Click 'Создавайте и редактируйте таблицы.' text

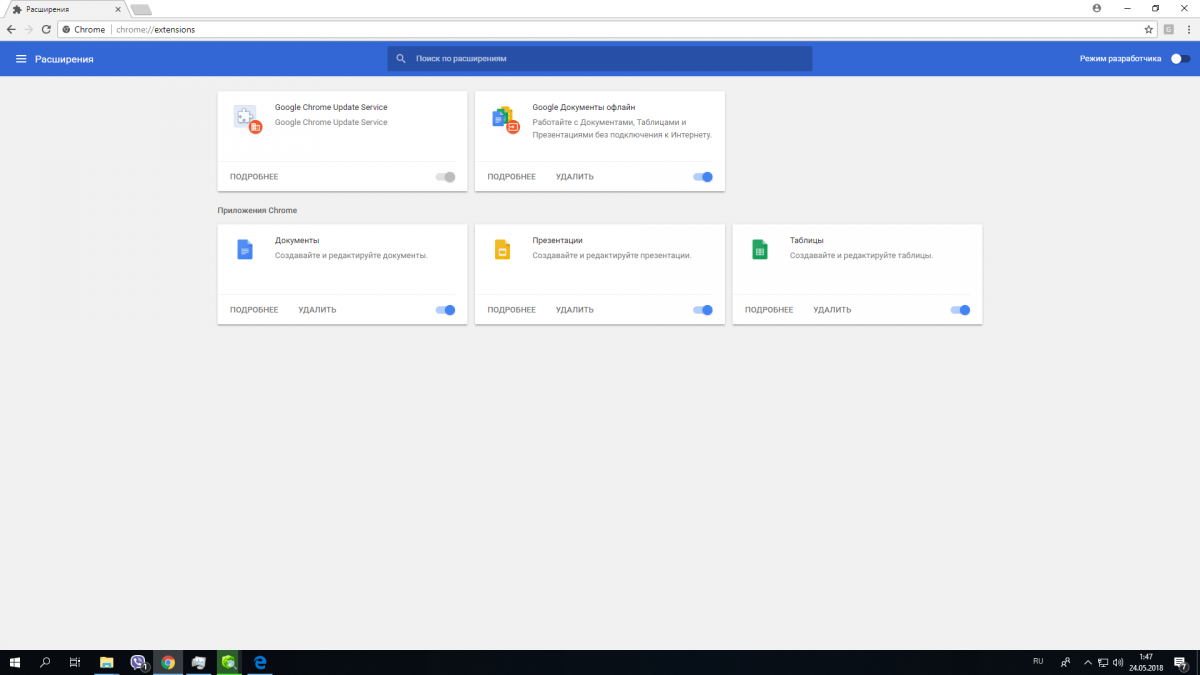tap(861, 255)
